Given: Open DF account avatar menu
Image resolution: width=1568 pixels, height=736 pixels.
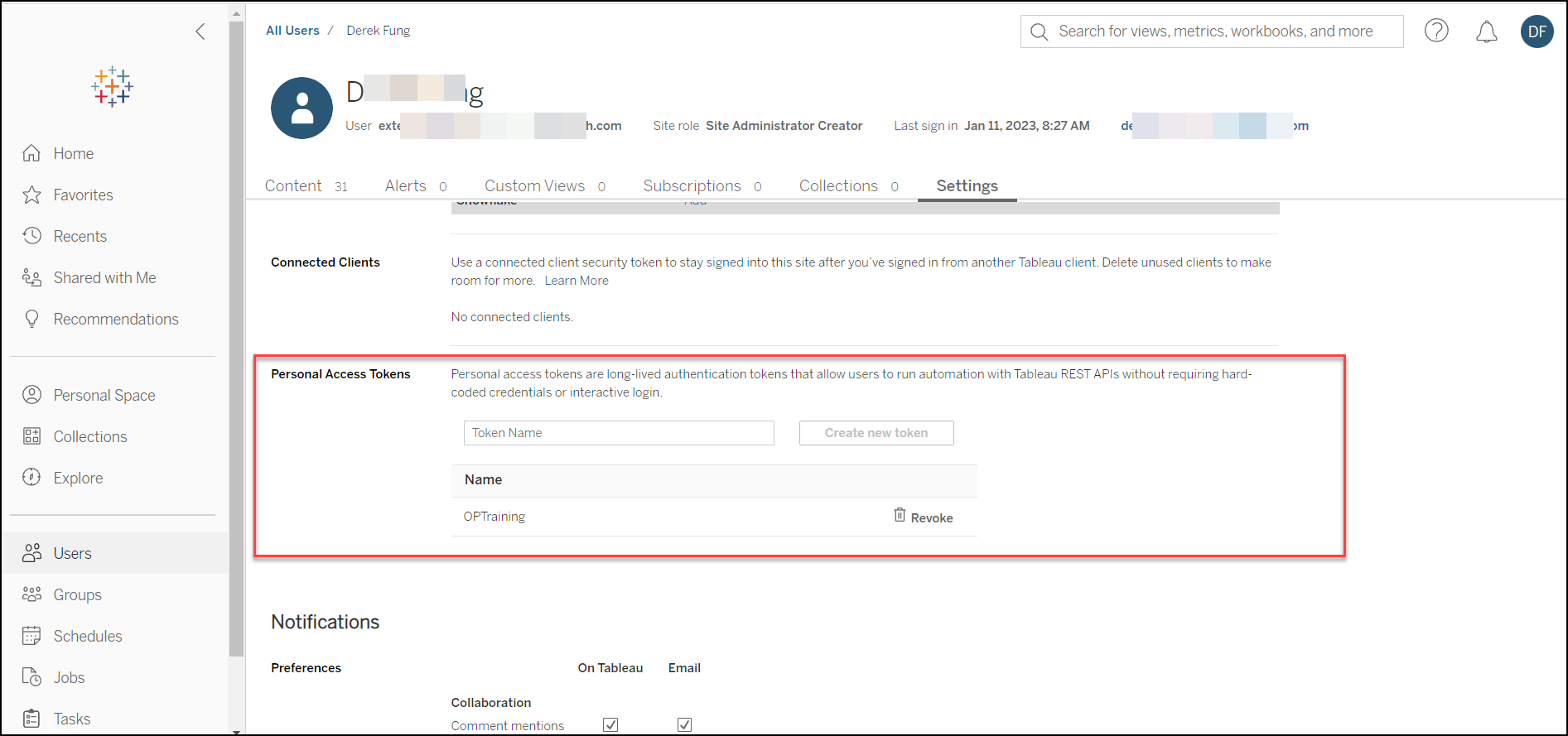Looking at the screenshot, I should click(x=1537, y=31).
